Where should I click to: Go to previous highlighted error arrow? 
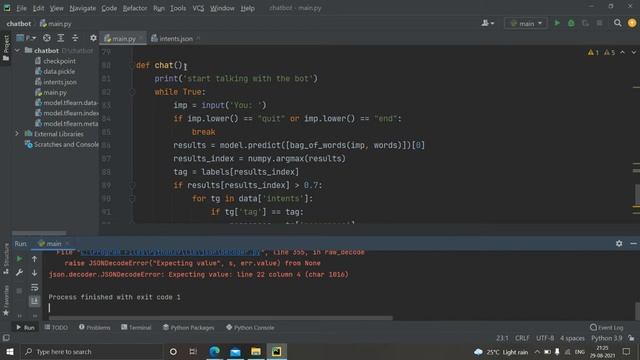pyautogui.click(x=622, y=52)
